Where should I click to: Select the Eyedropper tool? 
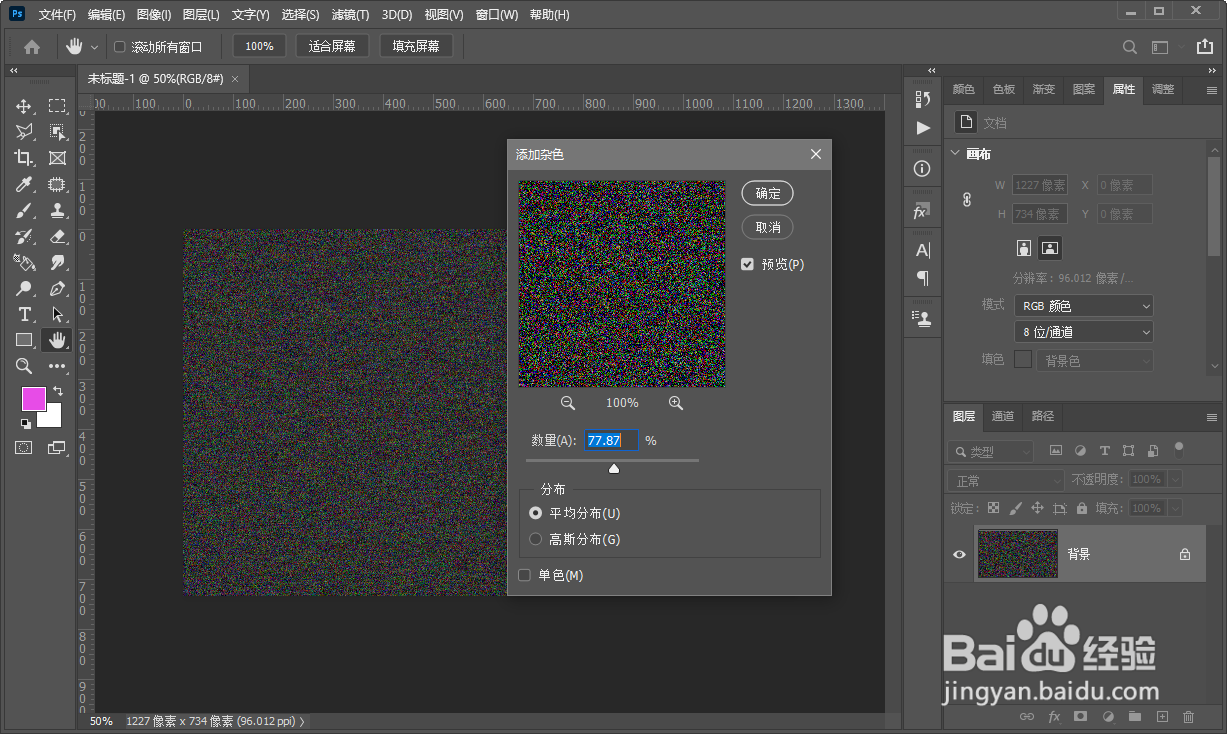pos(24,184)
